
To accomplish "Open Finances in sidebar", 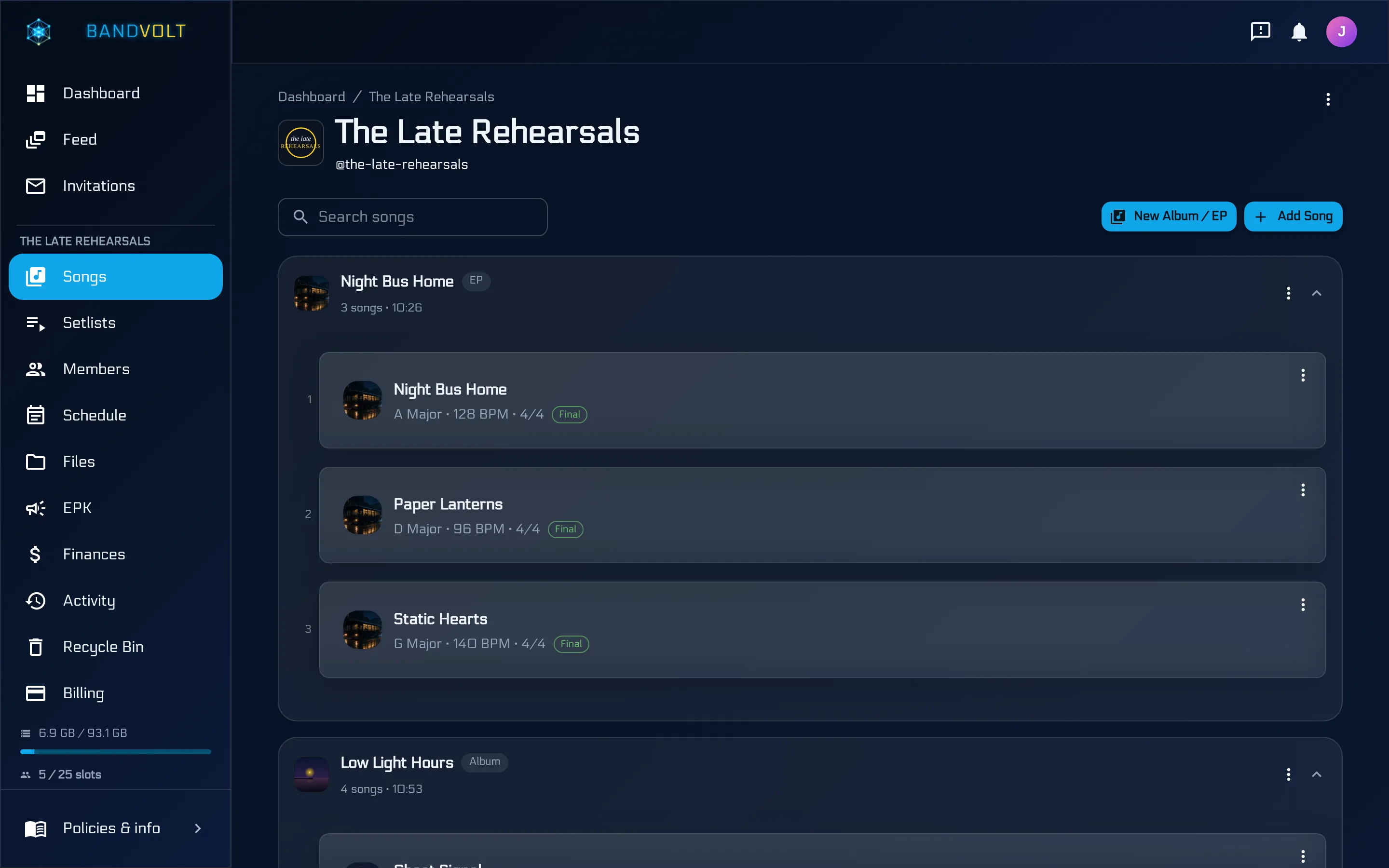I will pyautogui.click(x=115, y=555).
